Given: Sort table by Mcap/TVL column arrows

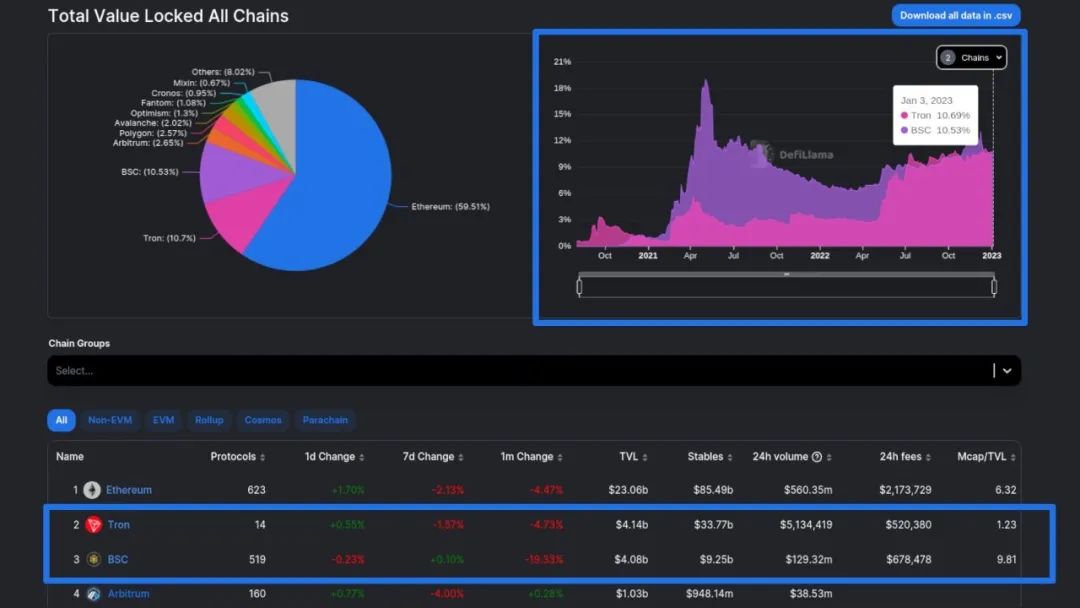Looking at the screenshot, I should [1014, 457].
